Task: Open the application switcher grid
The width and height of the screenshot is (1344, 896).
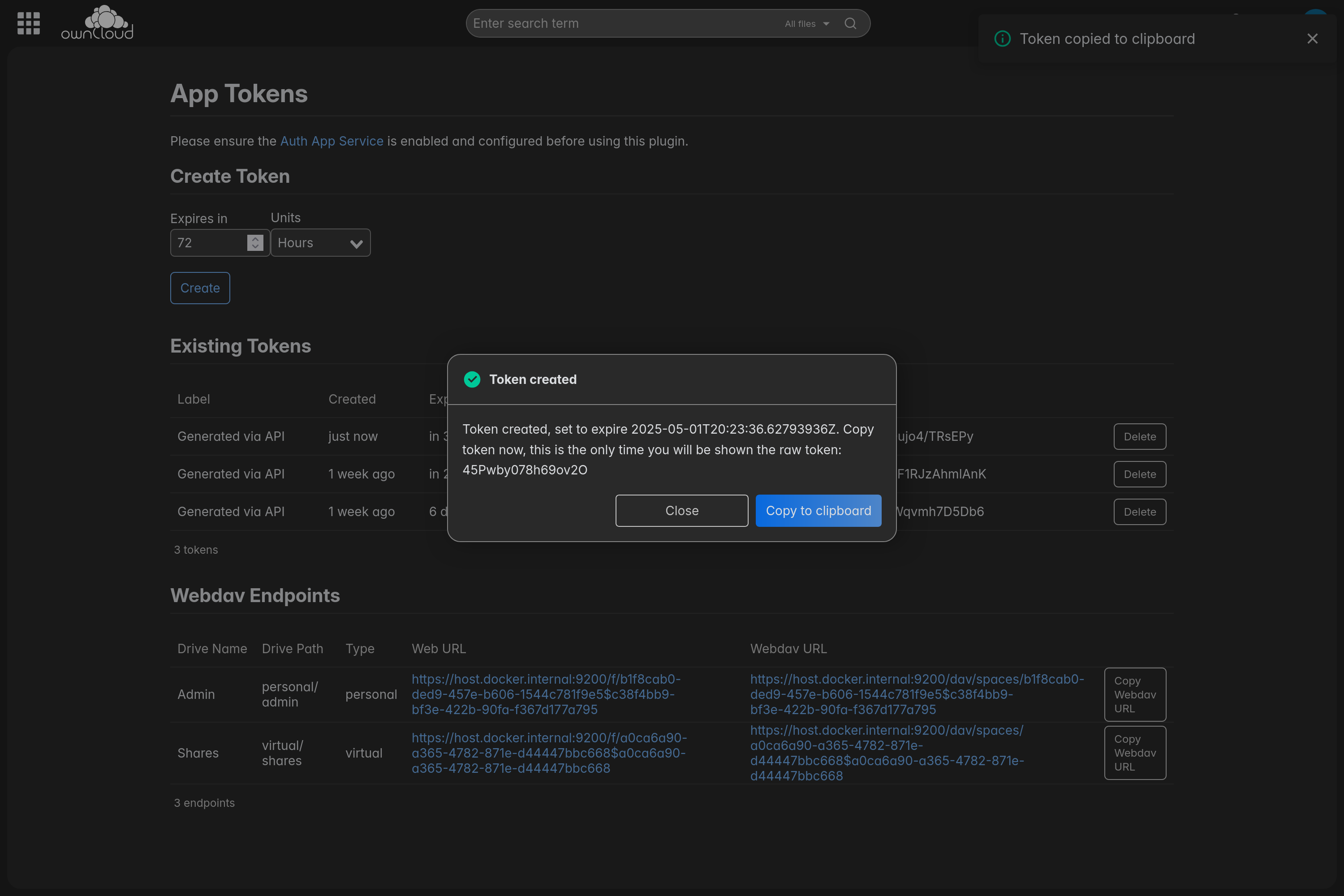Action: coord(29,23)
